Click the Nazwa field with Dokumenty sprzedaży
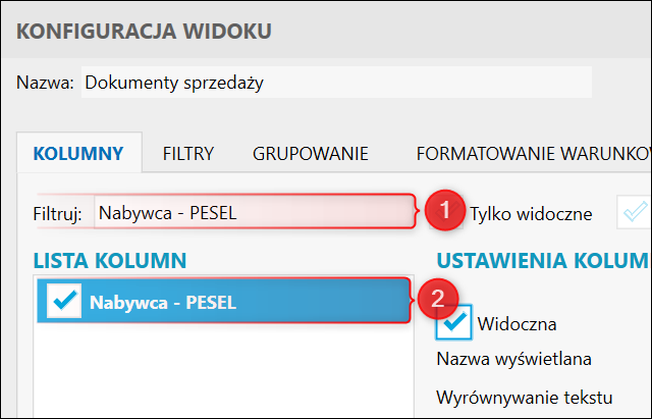Image resolution: width=652 pixels, height=419 pixels. (335, 83)
